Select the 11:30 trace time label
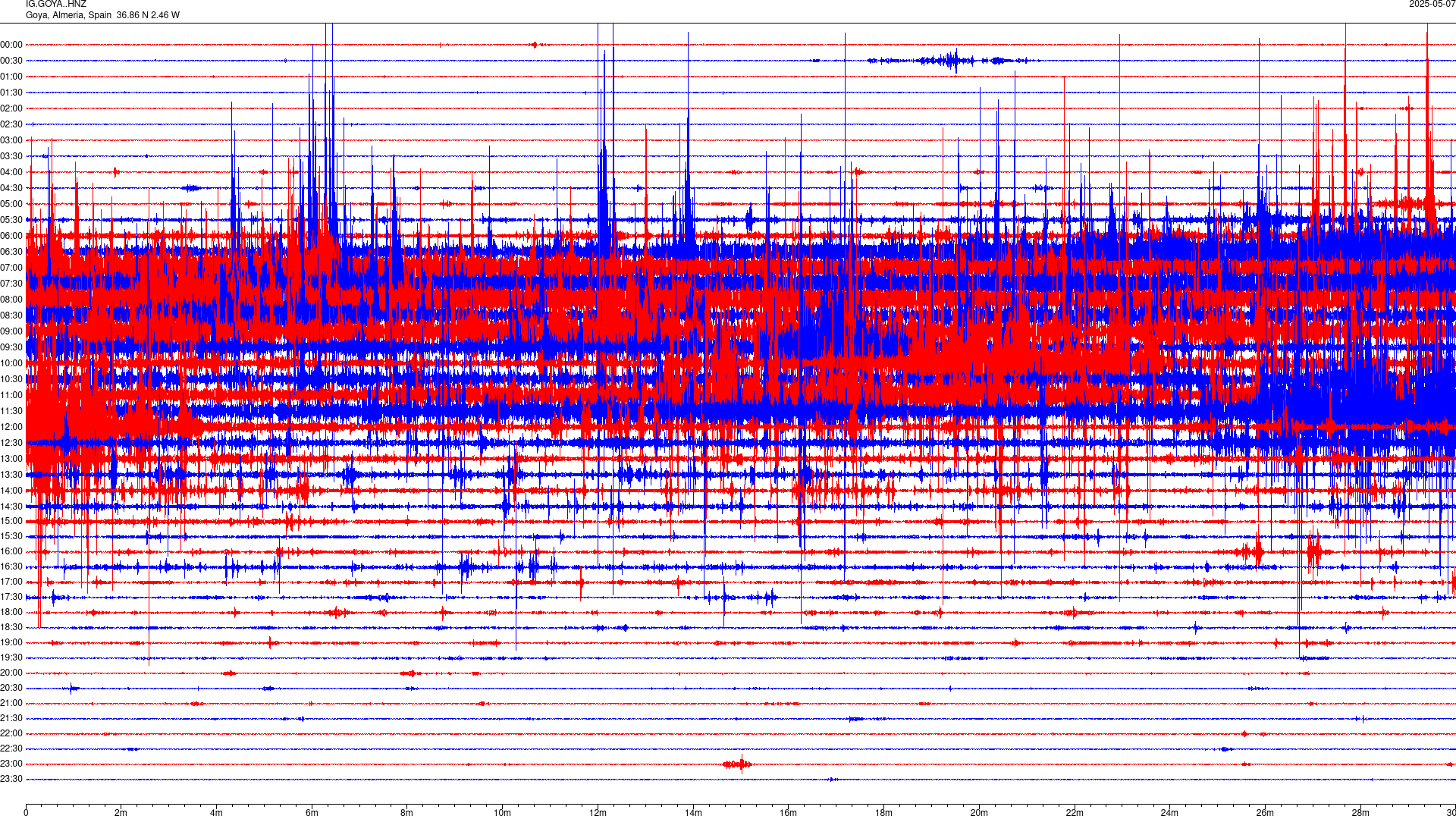The height and width of the screenshot is (819, 1456). pyautogui.click(x=11, y=411)
